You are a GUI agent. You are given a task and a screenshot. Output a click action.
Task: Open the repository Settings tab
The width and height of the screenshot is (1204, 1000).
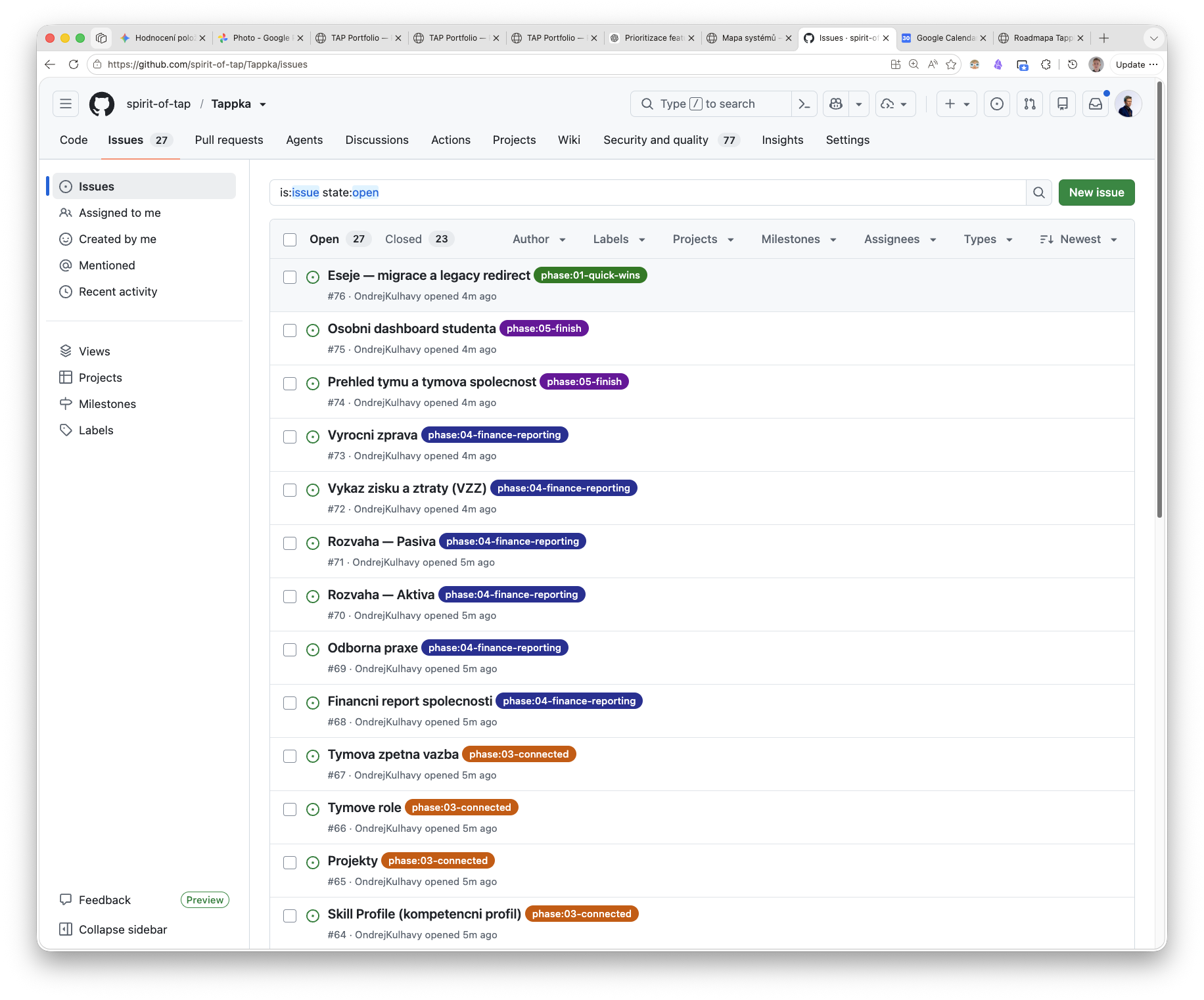(x=848, y=140)
